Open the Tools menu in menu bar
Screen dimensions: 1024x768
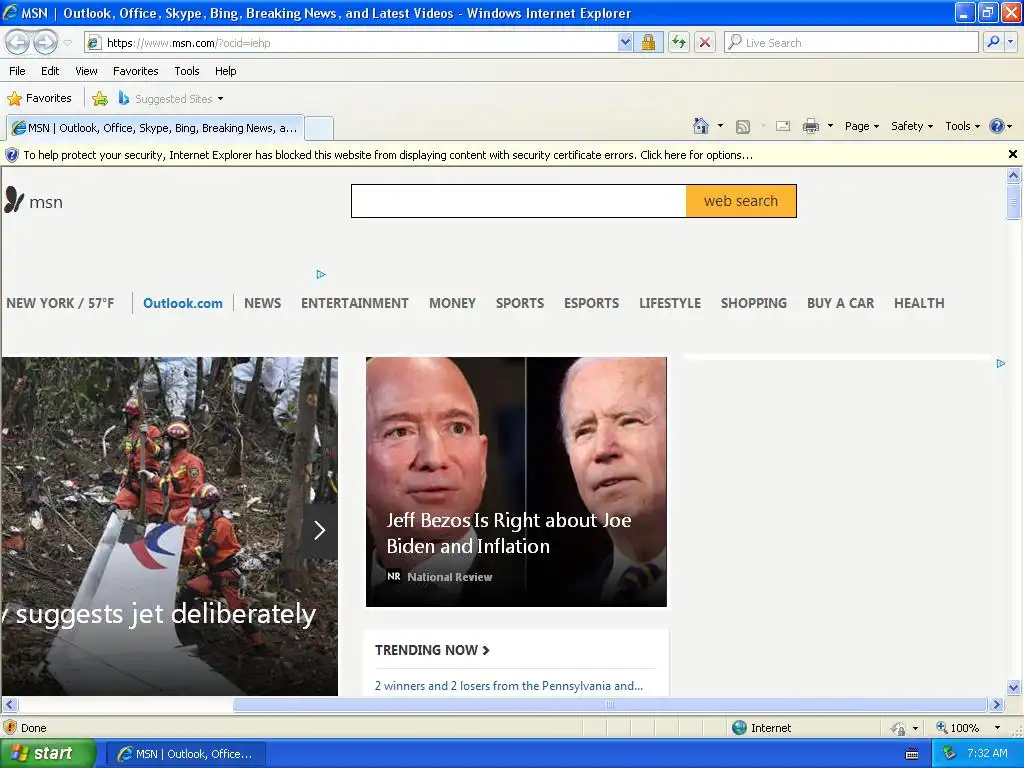[x=187, y=71]
